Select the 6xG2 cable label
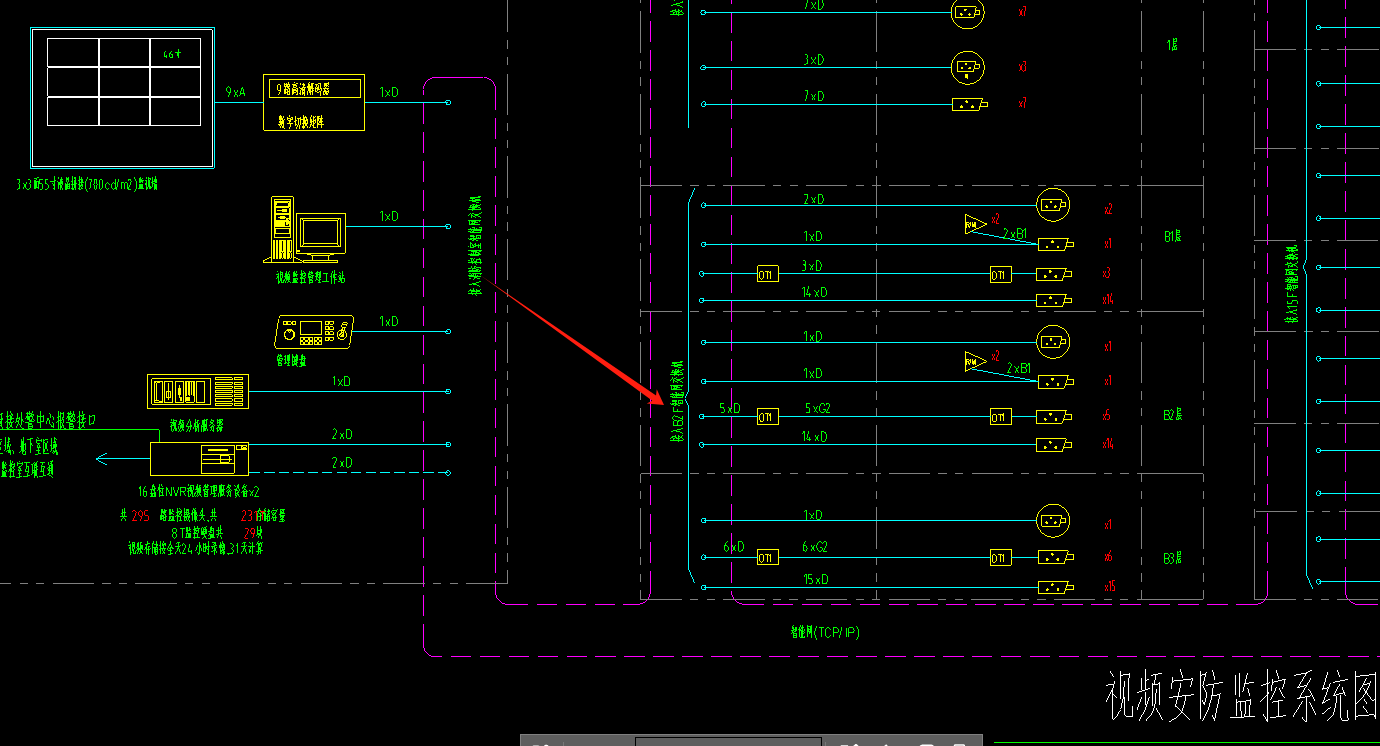The image size is (1380, 746). point(815,547)
